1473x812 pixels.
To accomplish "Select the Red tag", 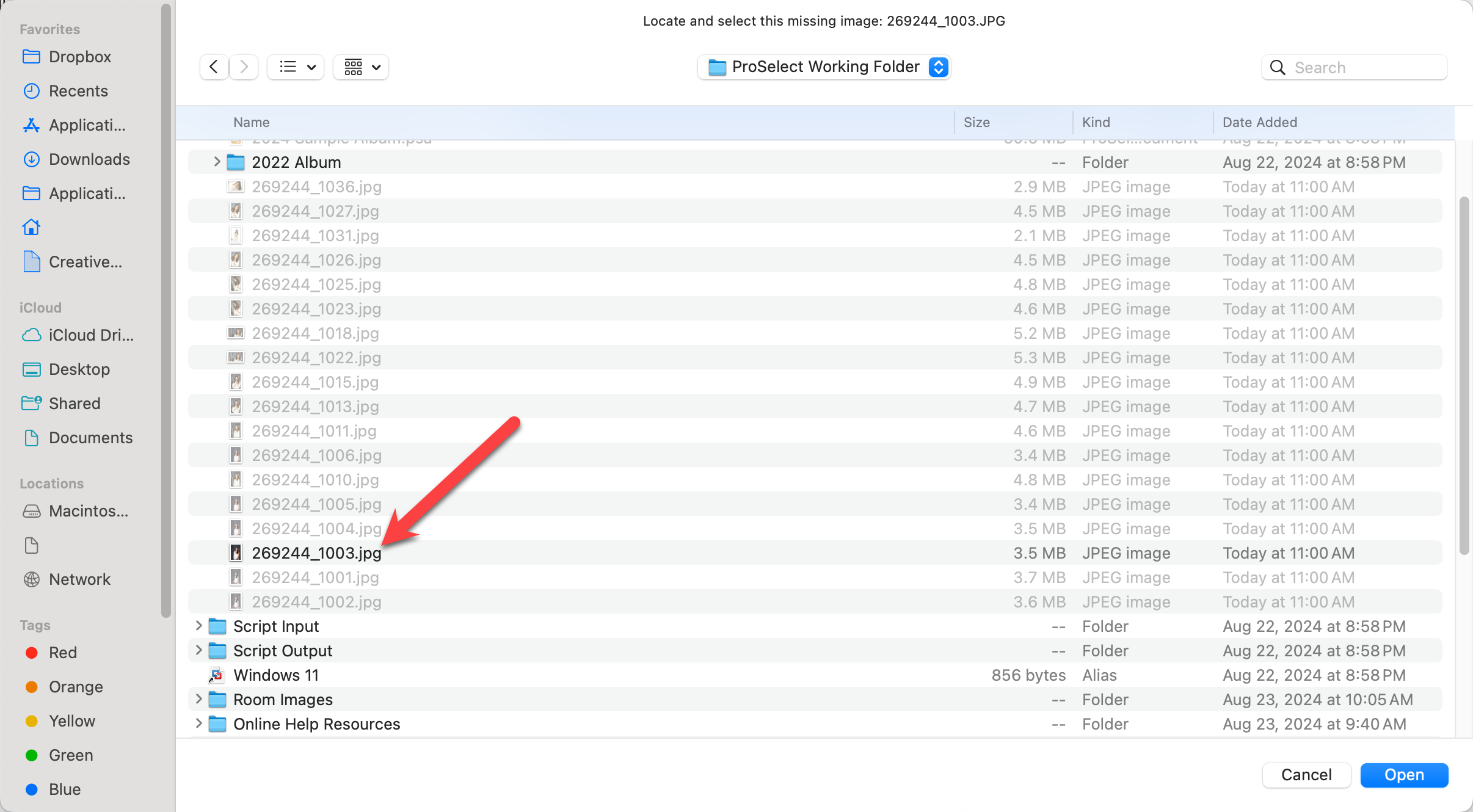I will [62, 653].
